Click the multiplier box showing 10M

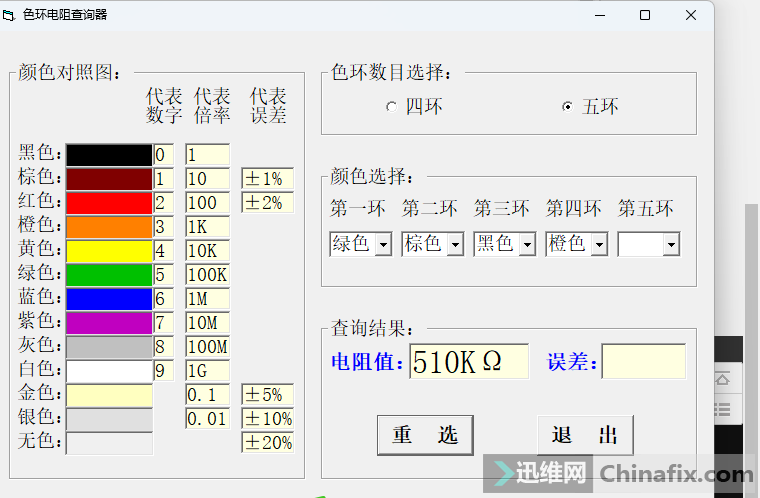point(207,323)
